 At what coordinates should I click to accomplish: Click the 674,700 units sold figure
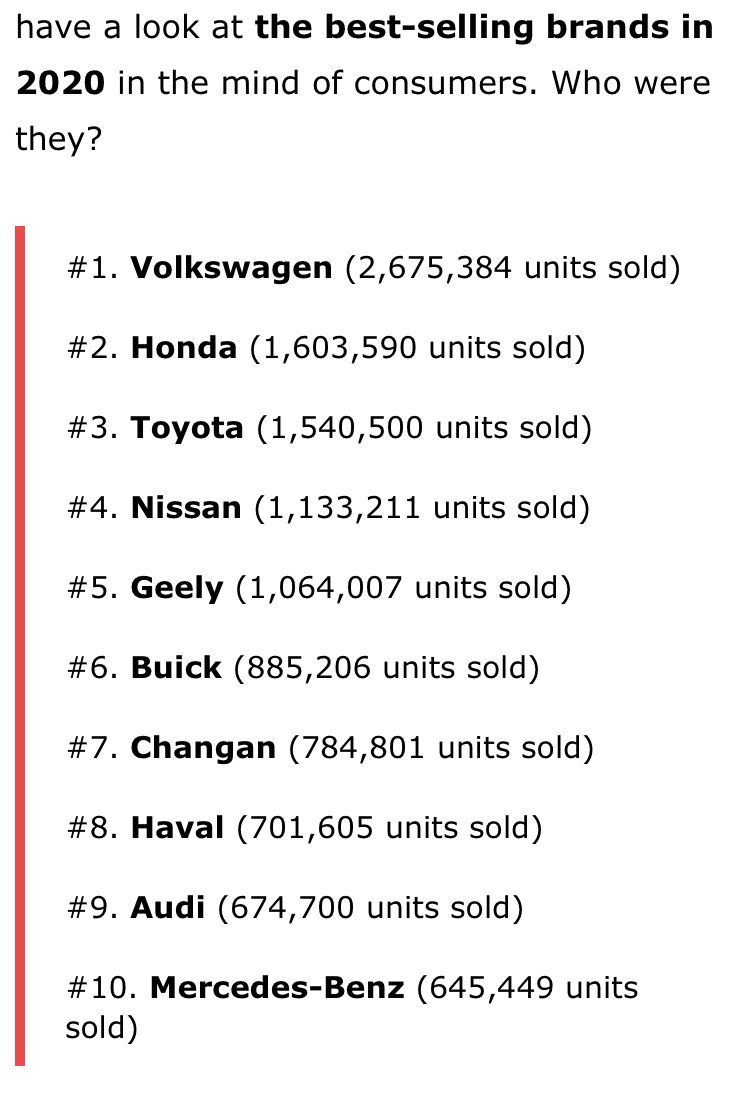pyautogui.click(x=370, y=908)
